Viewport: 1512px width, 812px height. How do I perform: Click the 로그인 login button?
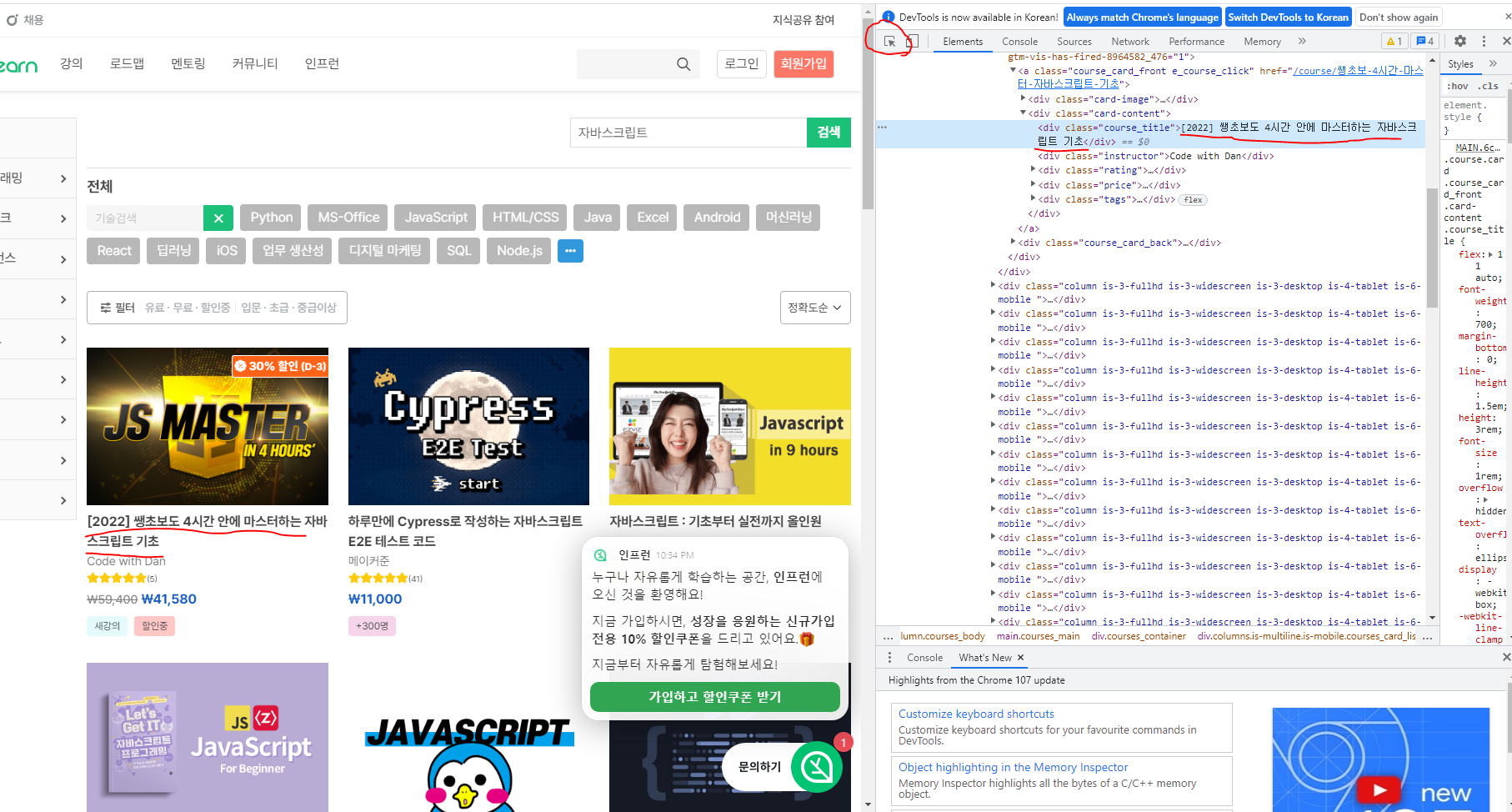pos(741,64)
